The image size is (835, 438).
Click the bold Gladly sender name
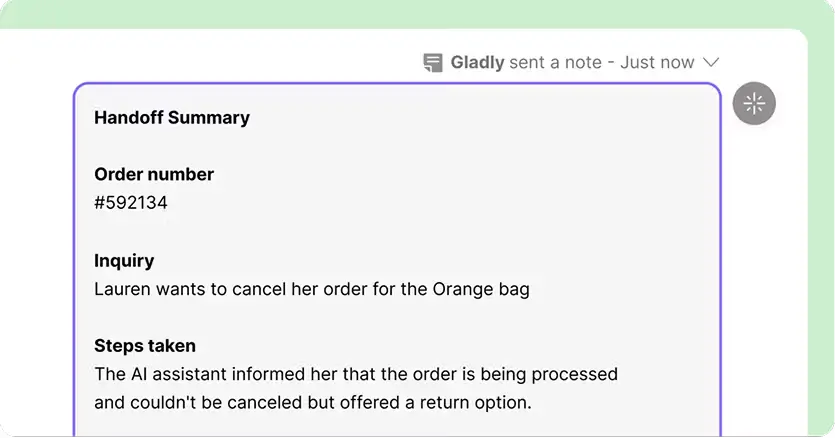coord(477,62)
